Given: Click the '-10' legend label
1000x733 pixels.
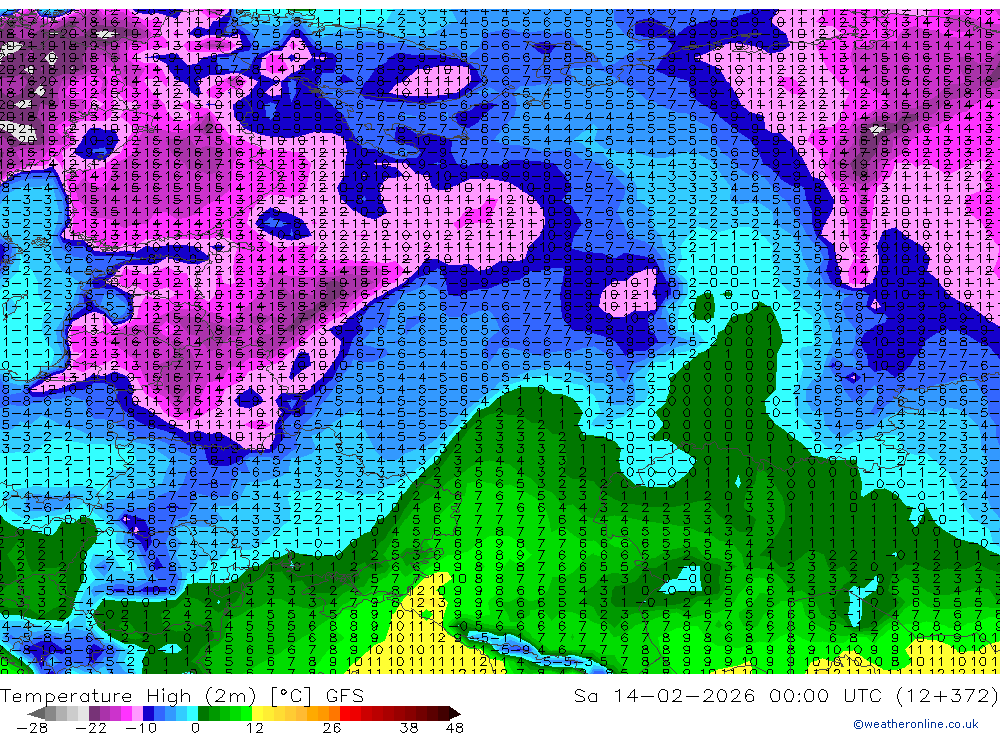Looking at the screenshot, I should click(141, 728).
